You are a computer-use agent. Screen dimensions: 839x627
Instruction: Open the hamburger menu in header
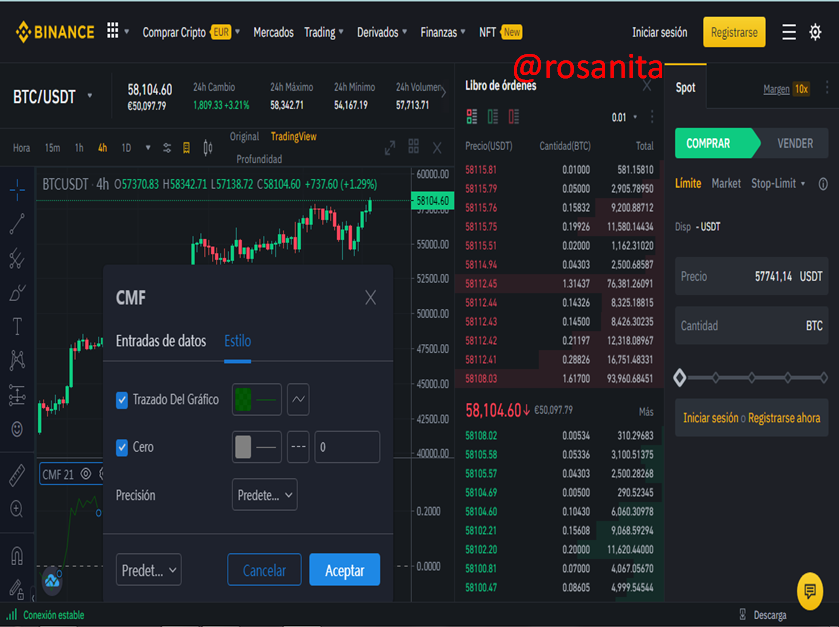(x=789, y=32)
